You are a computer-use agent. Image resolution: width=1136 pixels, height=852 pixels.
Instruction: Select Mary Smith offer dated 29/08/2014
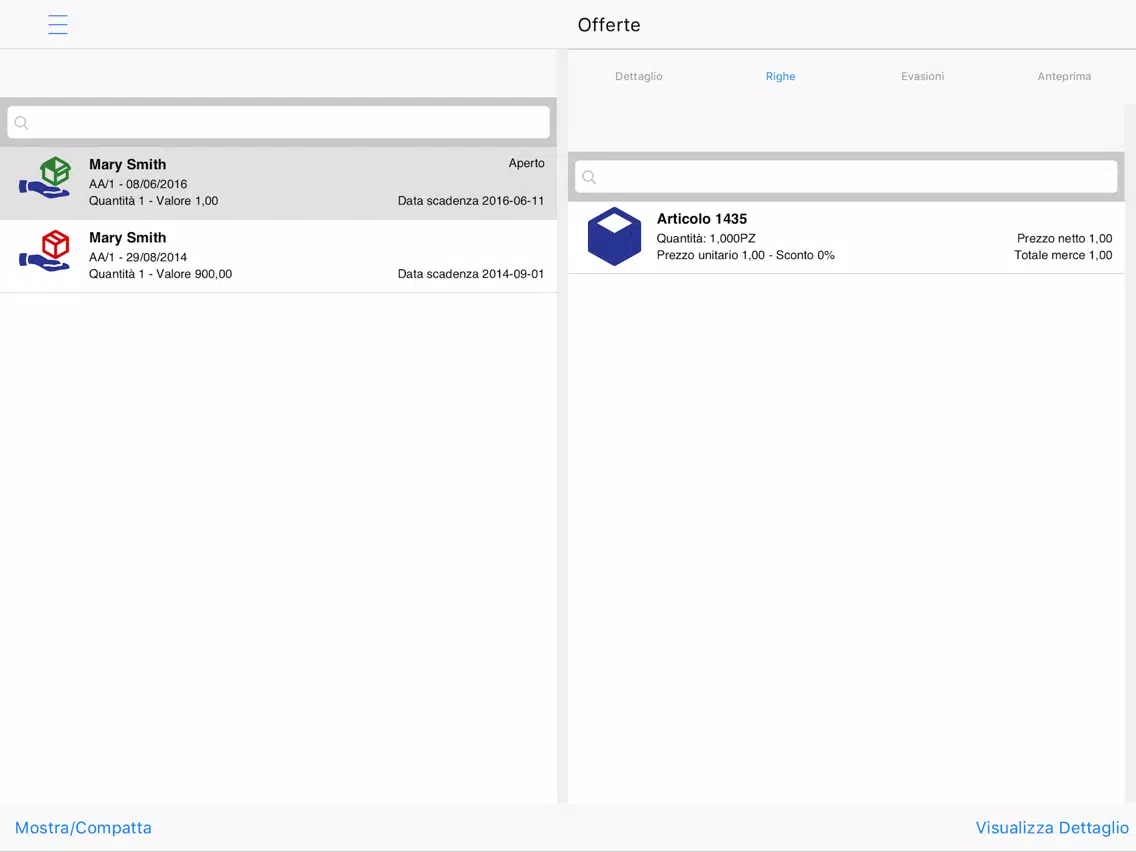pos(278,256)
